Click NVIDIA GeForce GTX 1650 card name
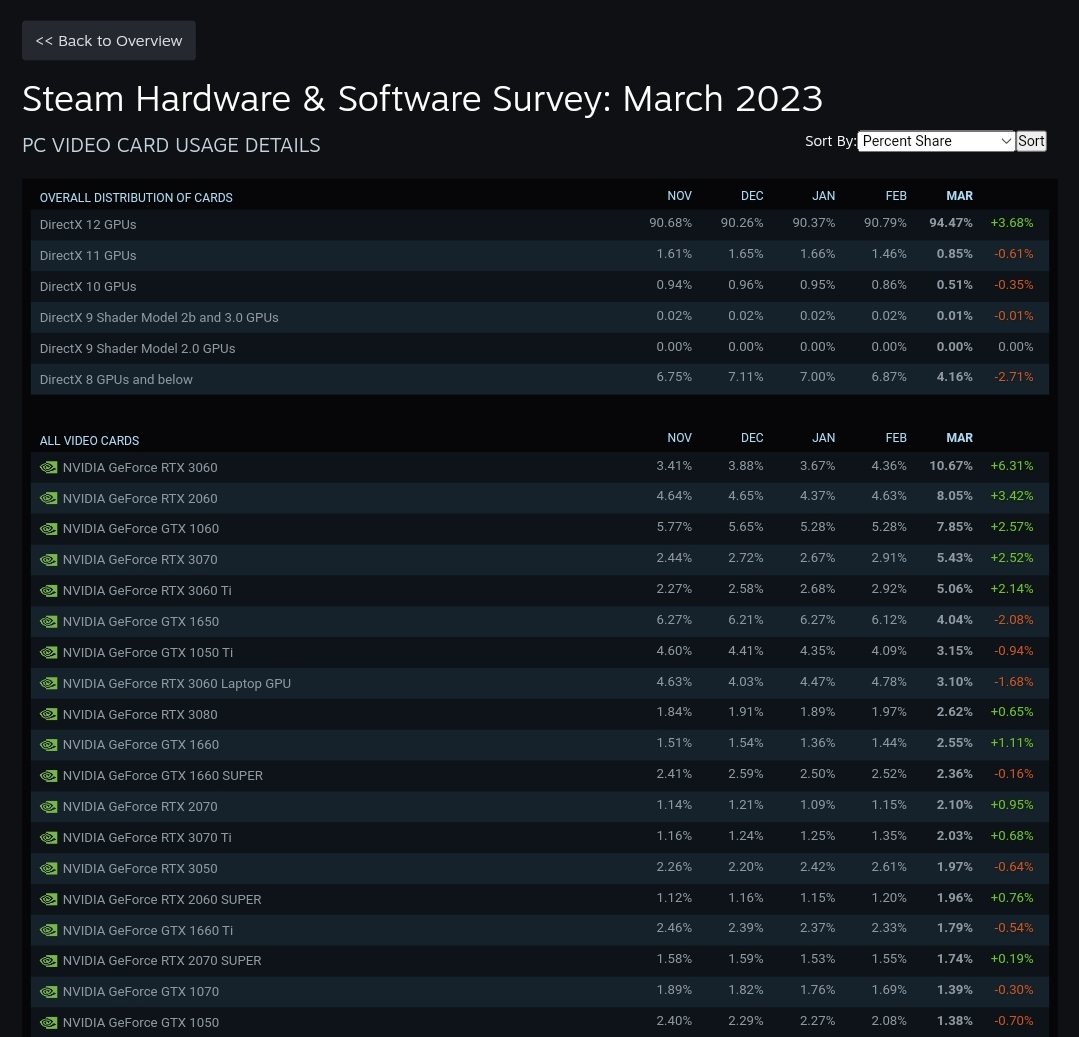The width and height of the screenshot is (1079, 1037). coord(140,621)
